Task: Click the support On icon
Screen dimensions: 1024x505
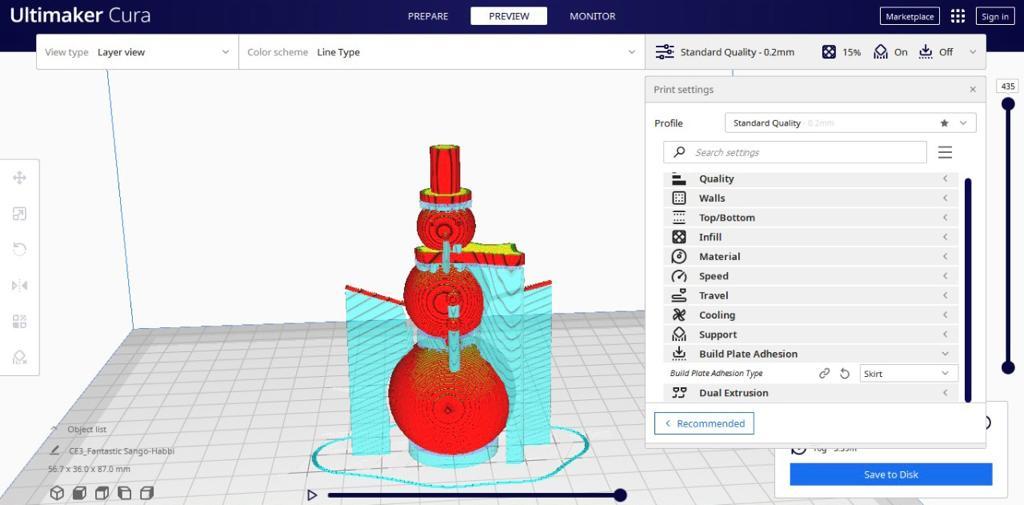Action: point(880,52)
